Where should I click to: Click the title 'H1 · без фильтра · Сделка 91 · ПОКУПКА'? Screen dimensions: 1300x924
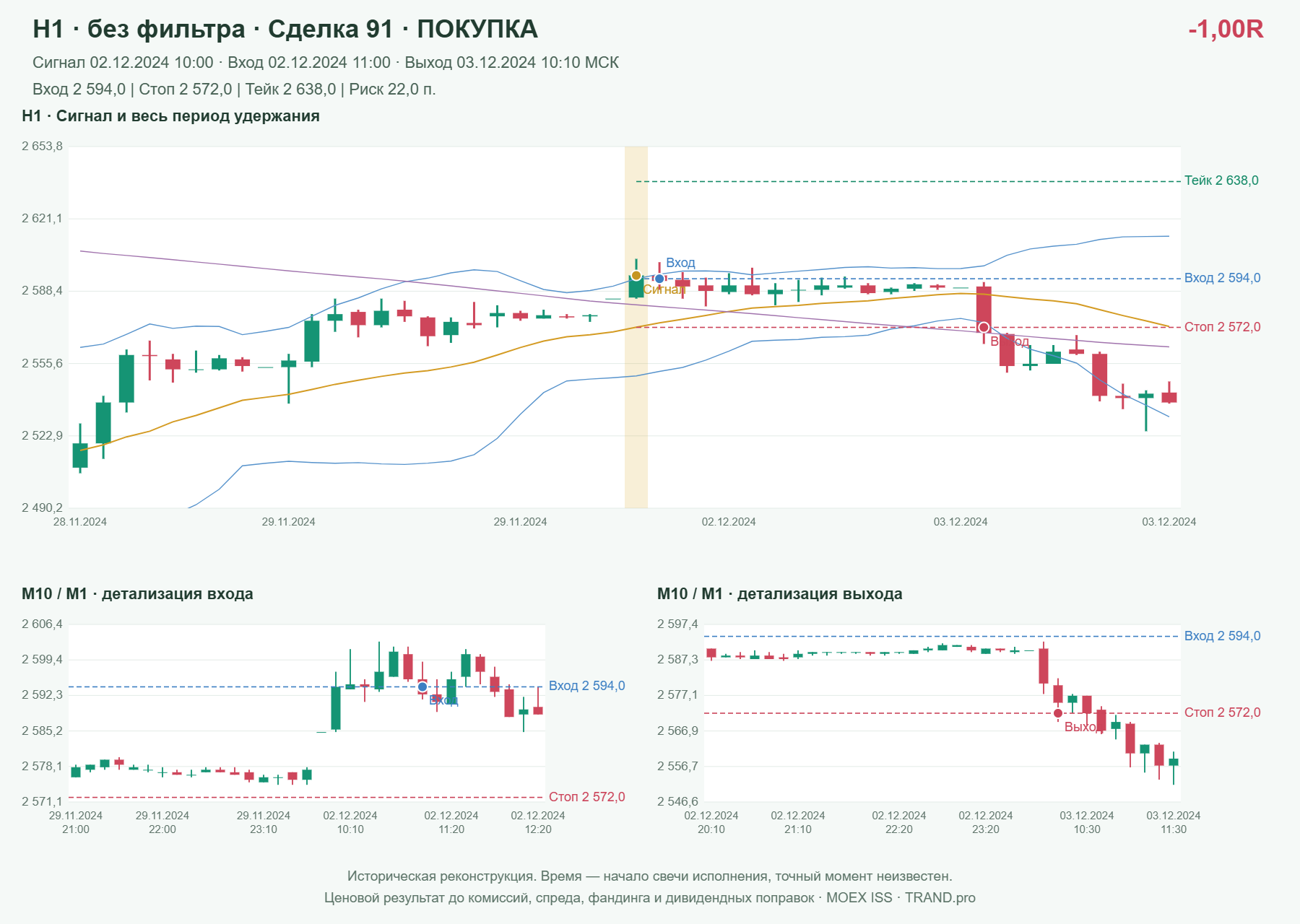(285, 29)
